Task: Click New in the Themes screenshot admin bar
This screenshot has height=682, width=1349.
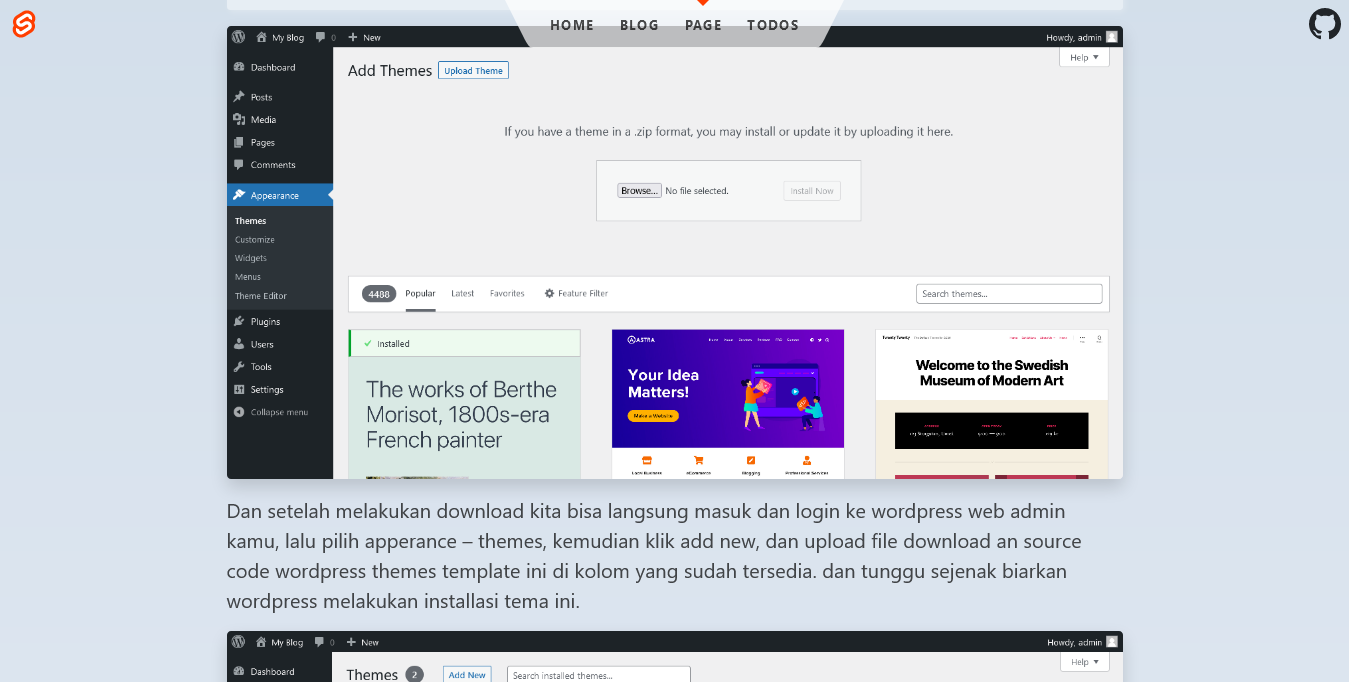Action: click(363, 642)
